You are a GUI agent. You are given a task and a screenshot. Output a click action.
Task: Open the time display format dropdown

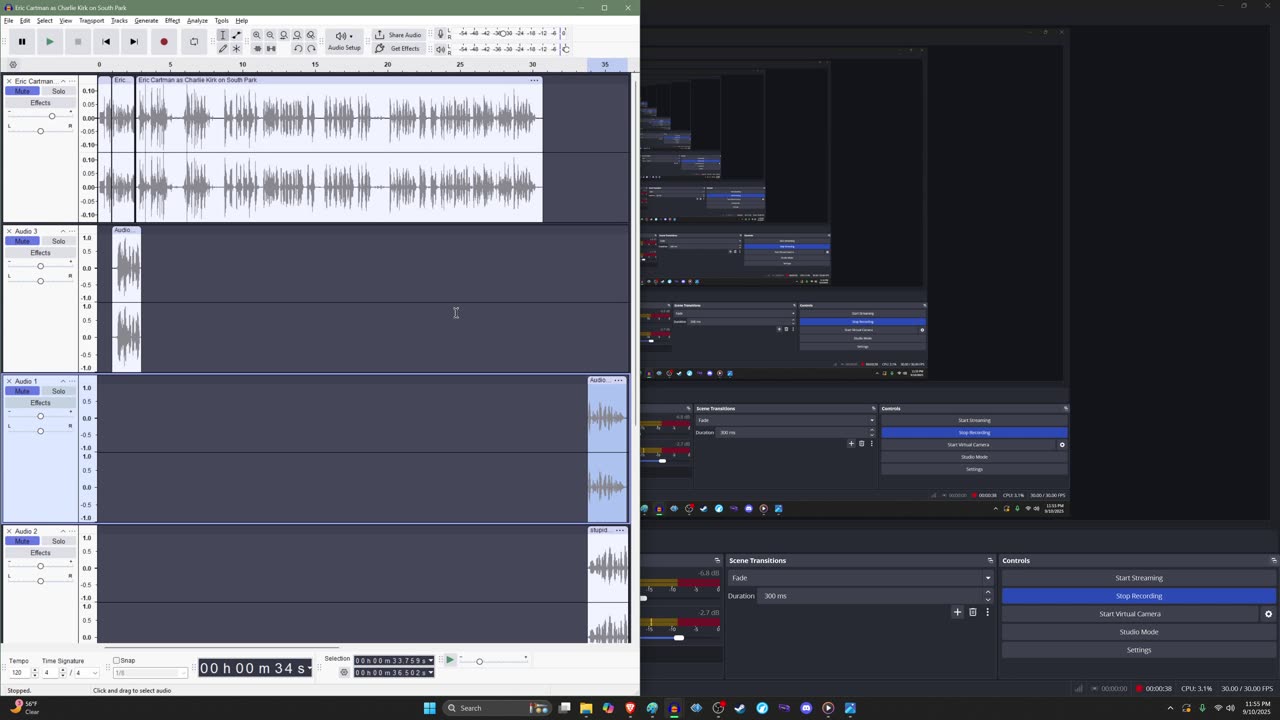pos(308,668)
